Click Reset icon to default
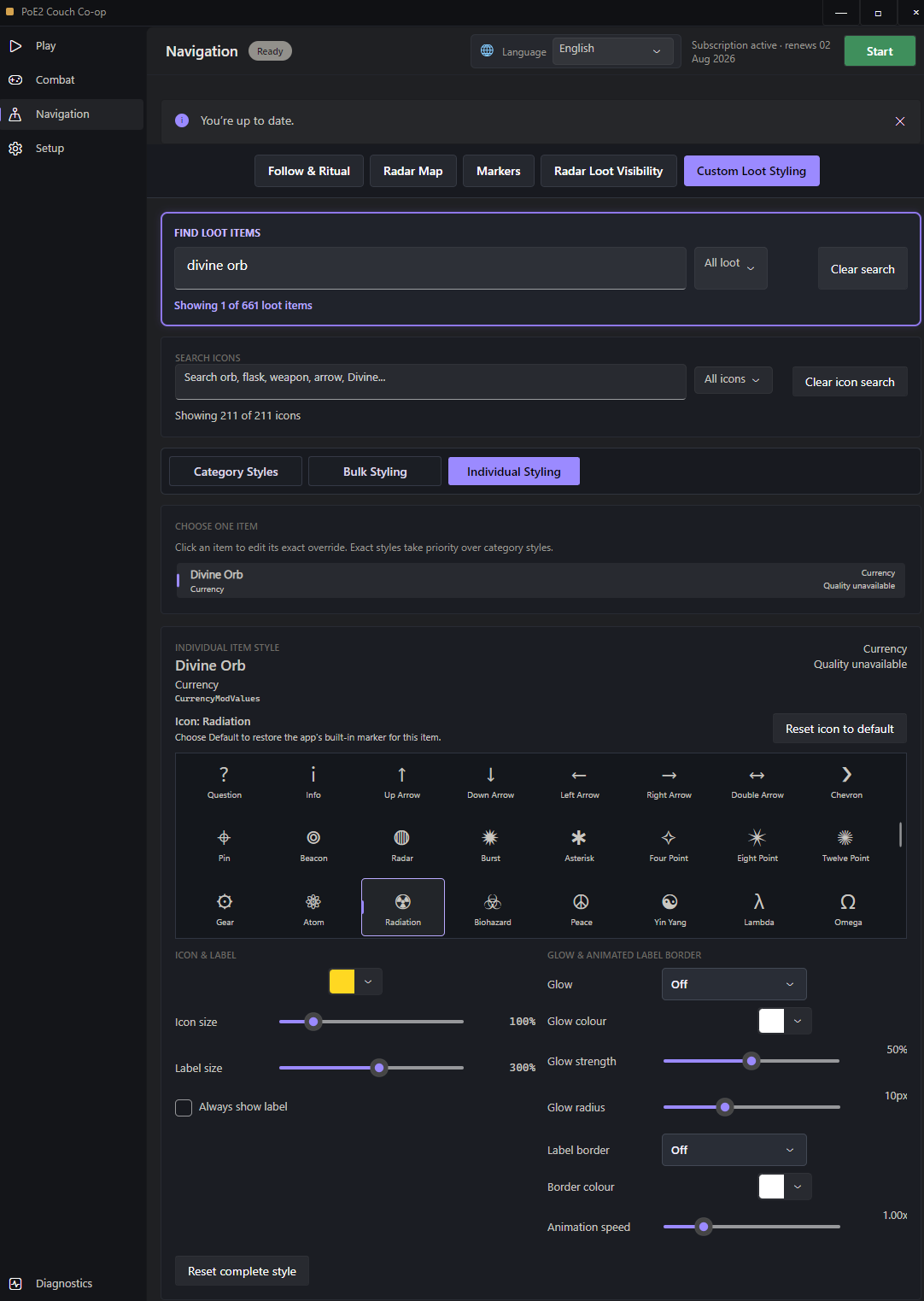 pos(839,729)
